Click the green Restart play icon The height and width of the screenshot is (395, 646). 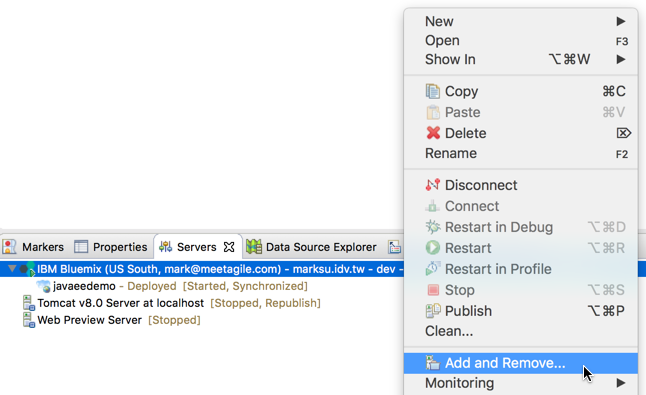433,248
